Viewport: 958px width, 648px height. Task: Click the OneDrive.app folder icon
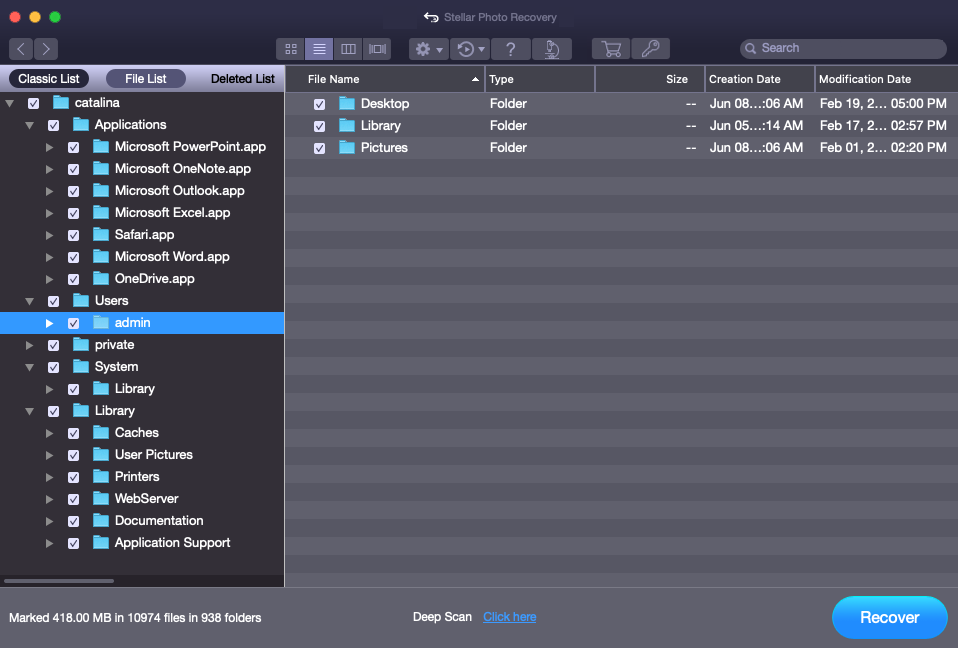[101, 278]
